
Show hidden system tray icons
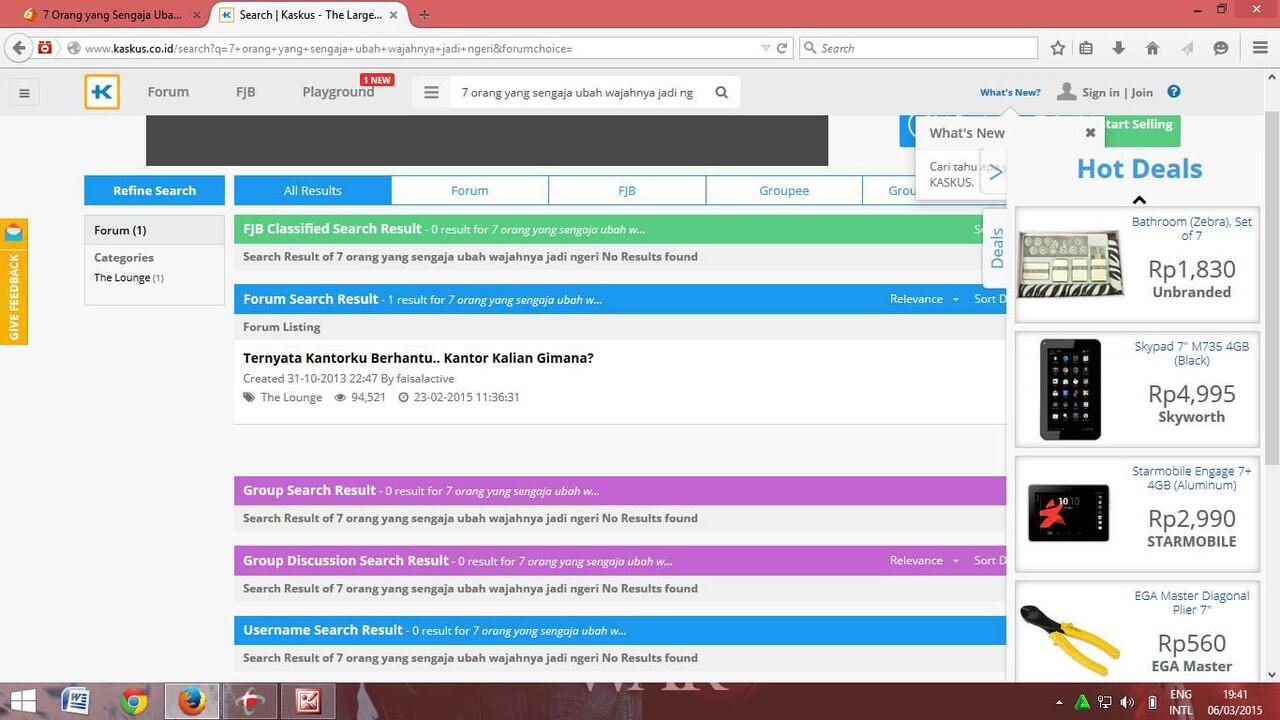click(x=1059, y=702)
